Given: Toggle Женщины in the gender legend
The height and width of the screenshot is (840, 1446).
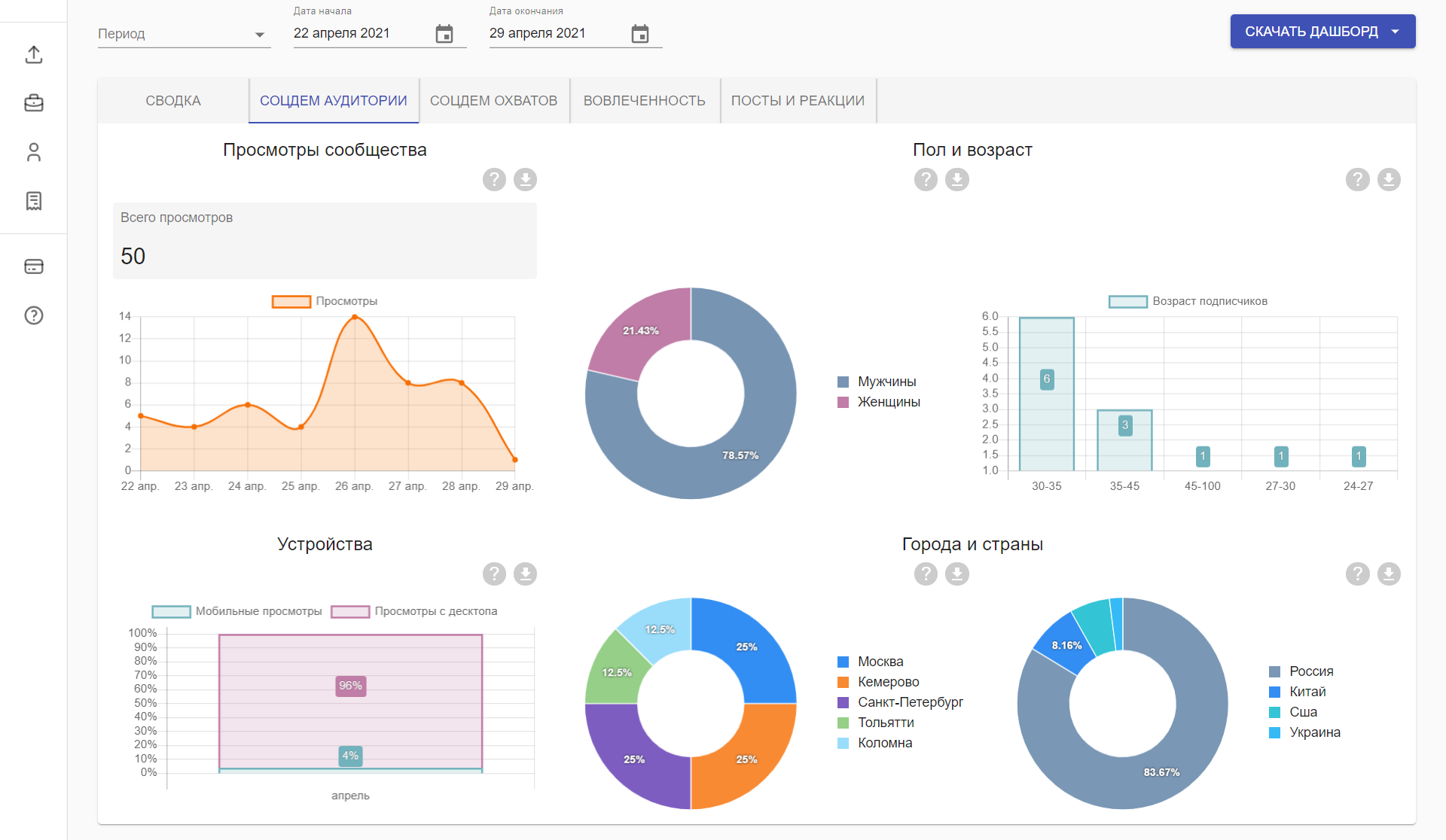Looking at the screenshot, I should (x=879, y=402).
